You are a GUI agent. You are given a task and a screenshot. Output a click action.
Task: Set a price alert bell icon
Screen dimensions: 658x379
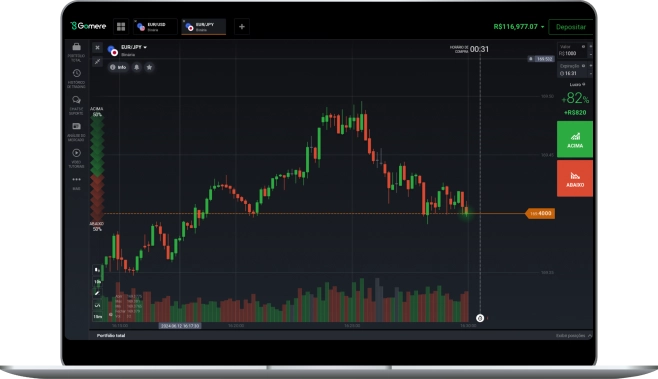click(x=137, y=67)
